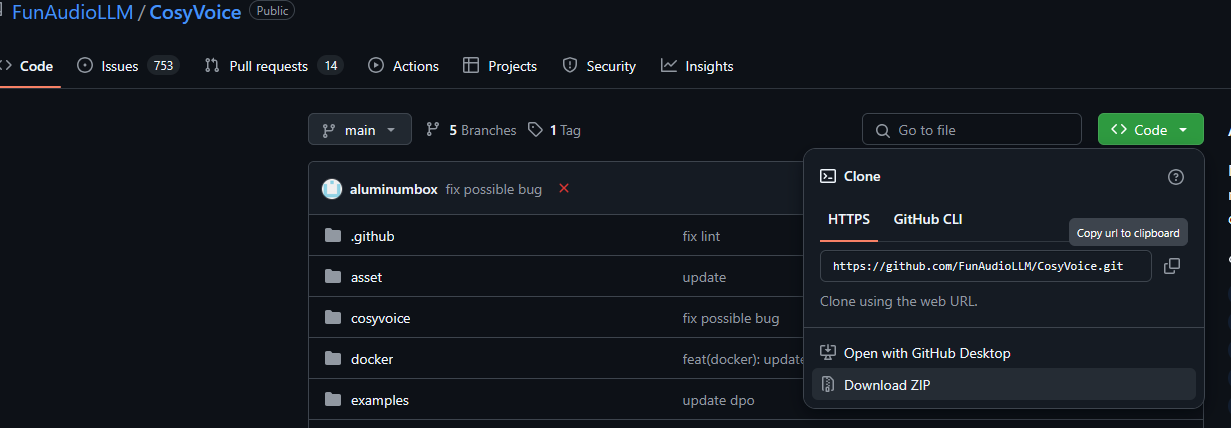Open the docker folder
This screenshot has height=428, width=1231.
click(x=372, y=359)
